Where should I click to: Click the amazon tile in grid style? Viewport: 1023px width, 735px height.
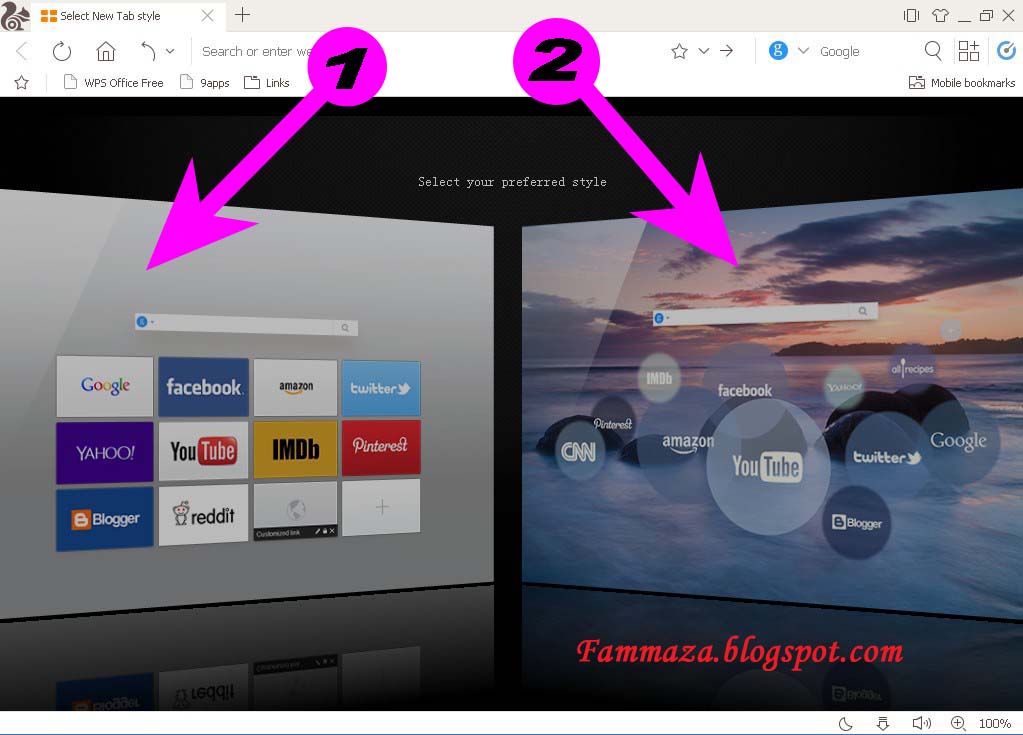pos(296,387)
